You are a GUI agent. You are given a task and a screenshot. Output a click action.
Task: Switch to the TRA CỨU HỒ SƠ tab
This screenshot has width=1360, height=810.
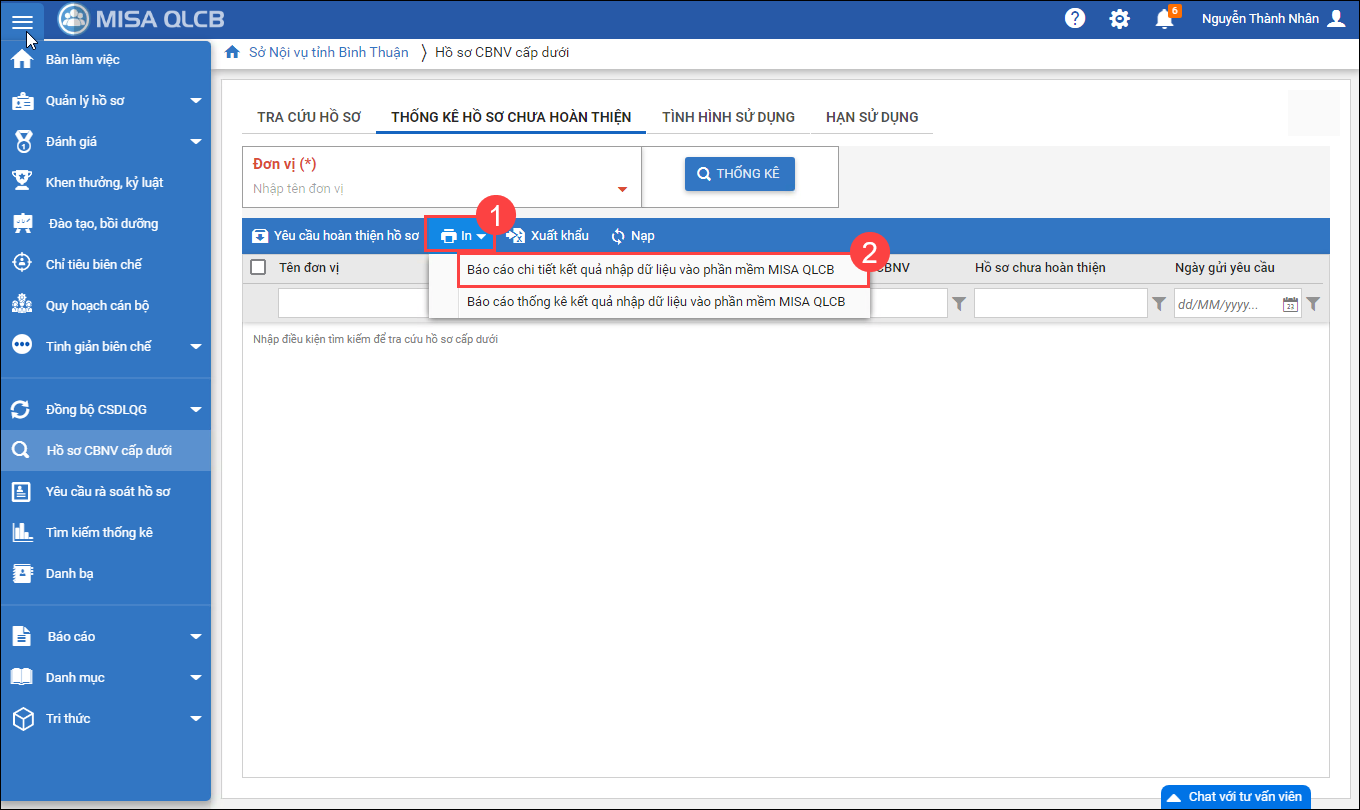(309, 117)
